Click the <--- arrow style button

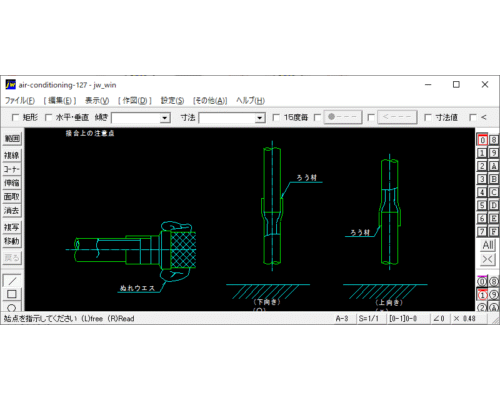(x=397, y=117)
